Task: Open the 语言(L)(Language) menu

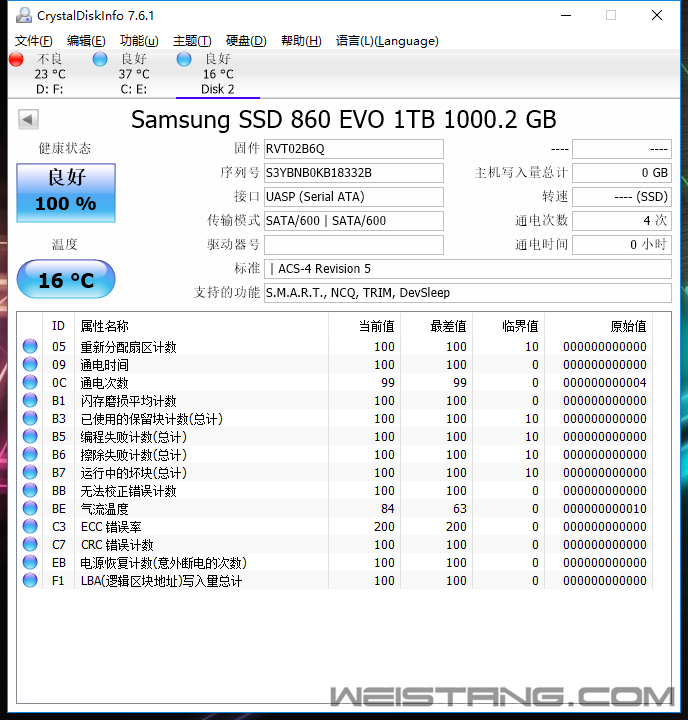Action: [x=387, y=41]
